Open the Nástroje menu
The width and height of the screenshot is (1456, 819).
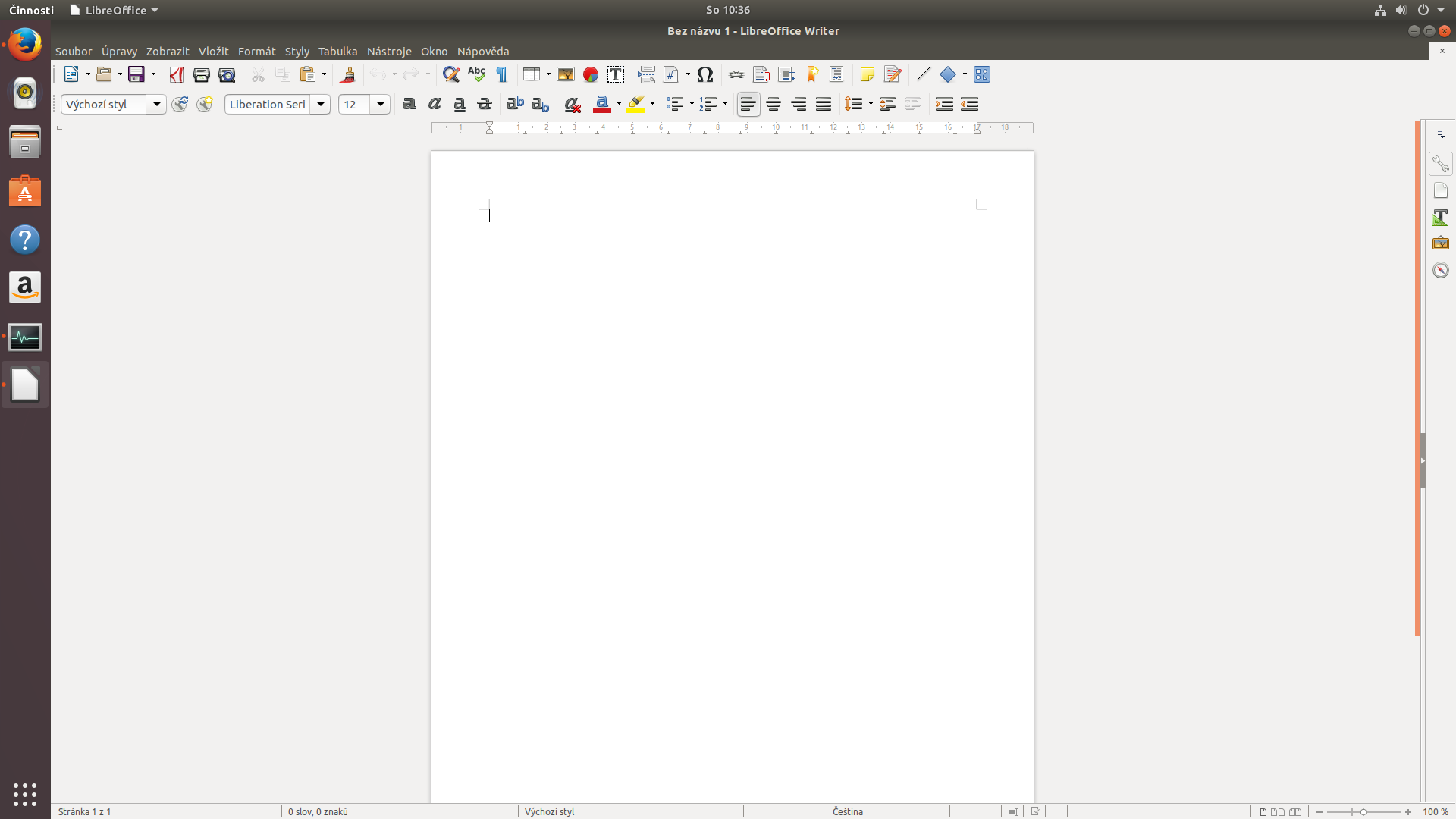(389, 52)
